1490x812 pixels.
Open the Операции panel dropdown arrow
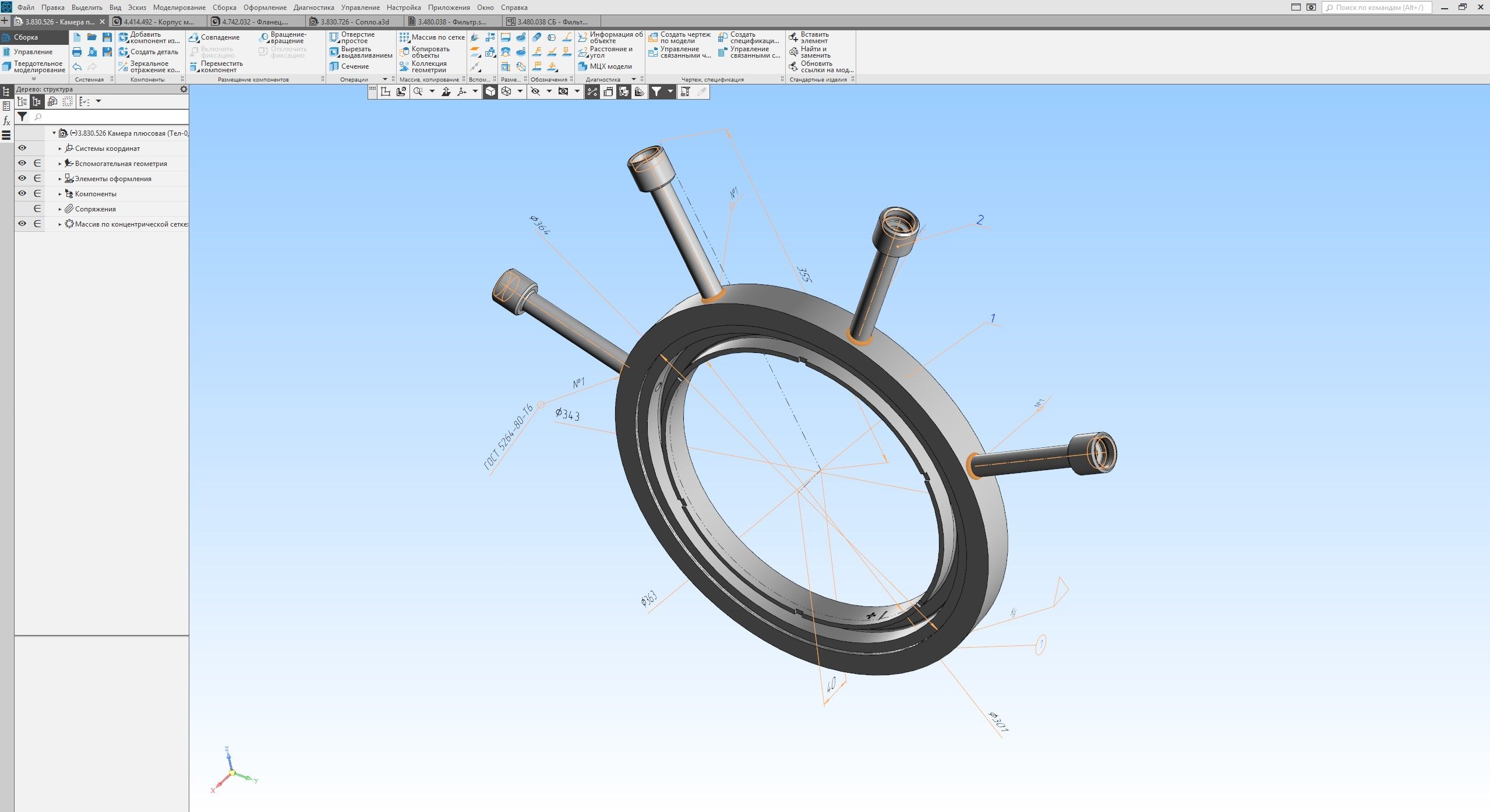pyautogui.click(x=384, y=79)
